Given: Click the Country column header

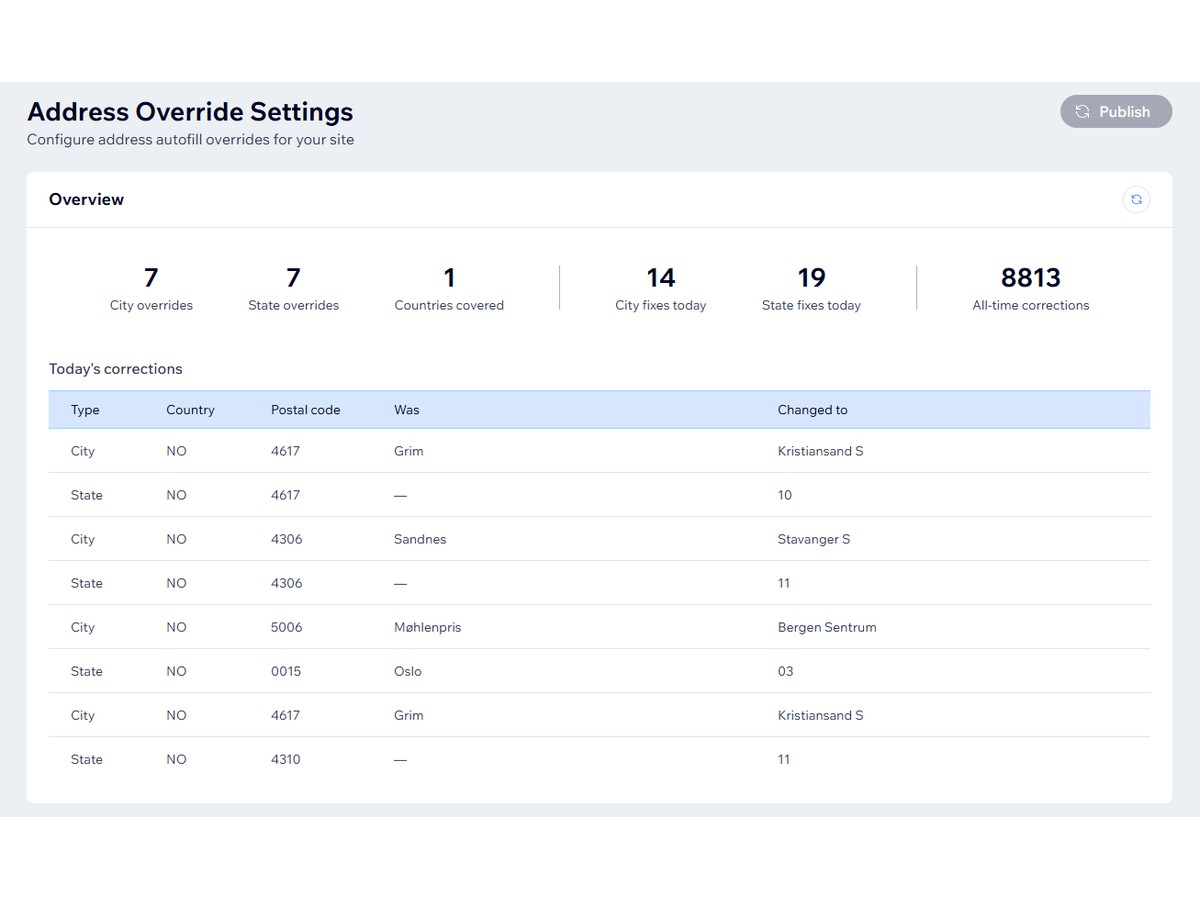Looking at the screenshot, I should pos(190,410).
